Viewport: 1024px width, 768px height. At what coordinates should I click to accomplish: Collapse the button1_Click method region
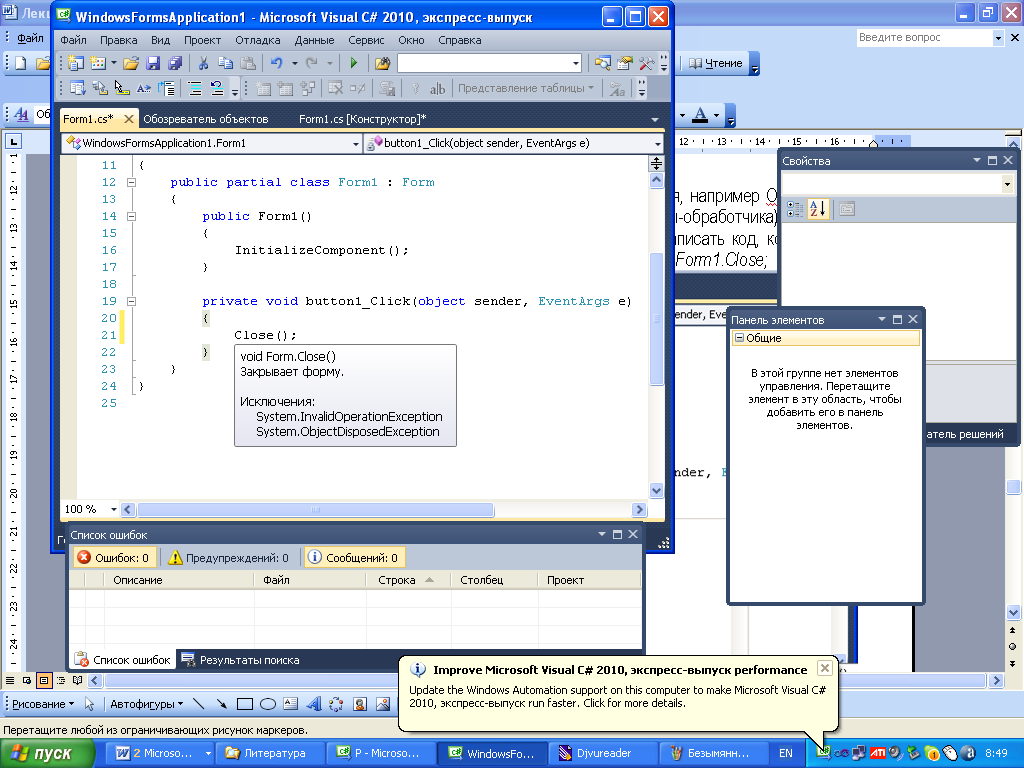pyautogui.click(x=131, y=301)
